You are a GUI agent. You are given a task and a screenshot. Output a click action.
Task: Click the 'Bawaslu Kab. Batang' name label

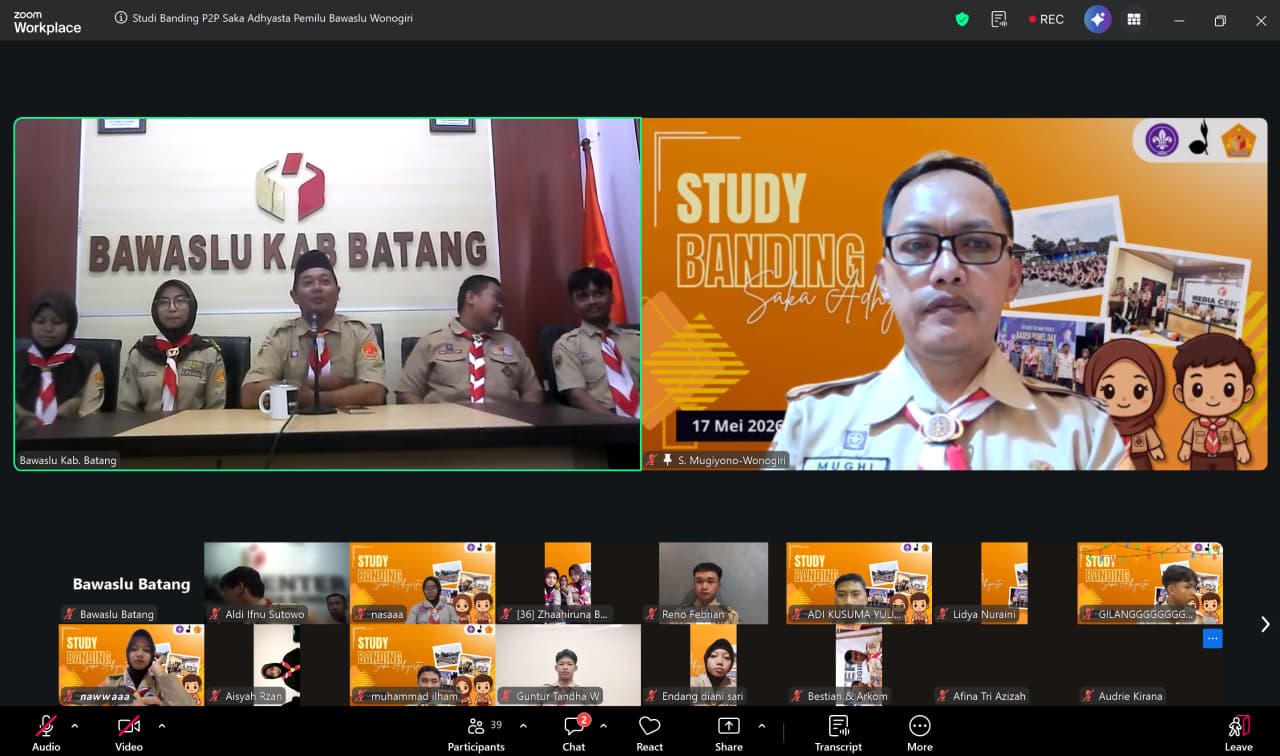click(68, 460)
